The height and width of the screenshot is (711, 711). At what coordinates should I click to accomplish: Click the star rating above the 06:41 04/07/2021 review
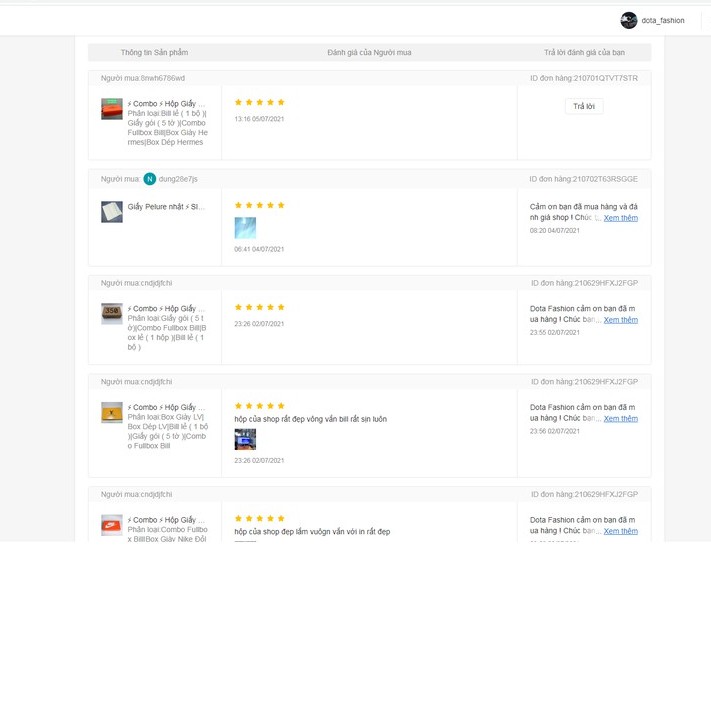coord(259,205)
